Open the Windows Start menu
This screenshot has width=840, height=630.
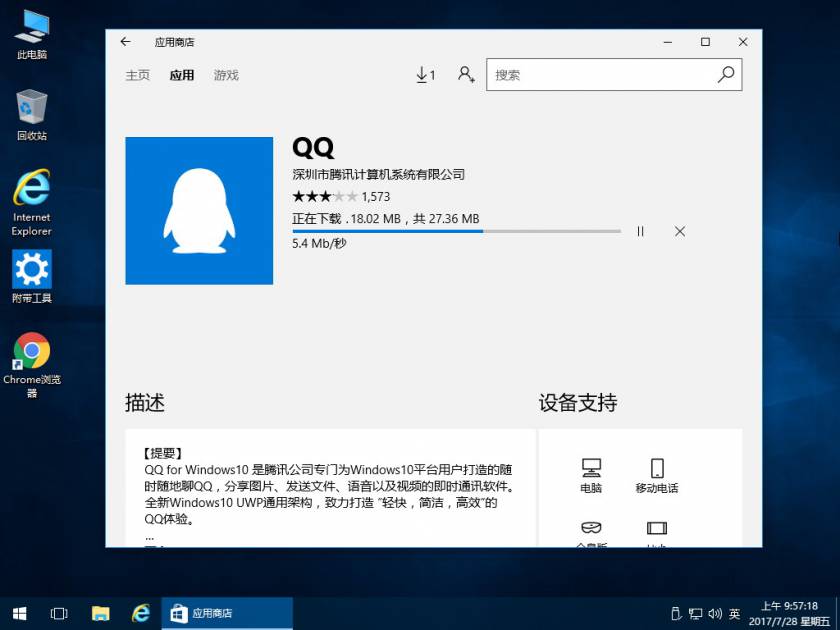[19, 613]
